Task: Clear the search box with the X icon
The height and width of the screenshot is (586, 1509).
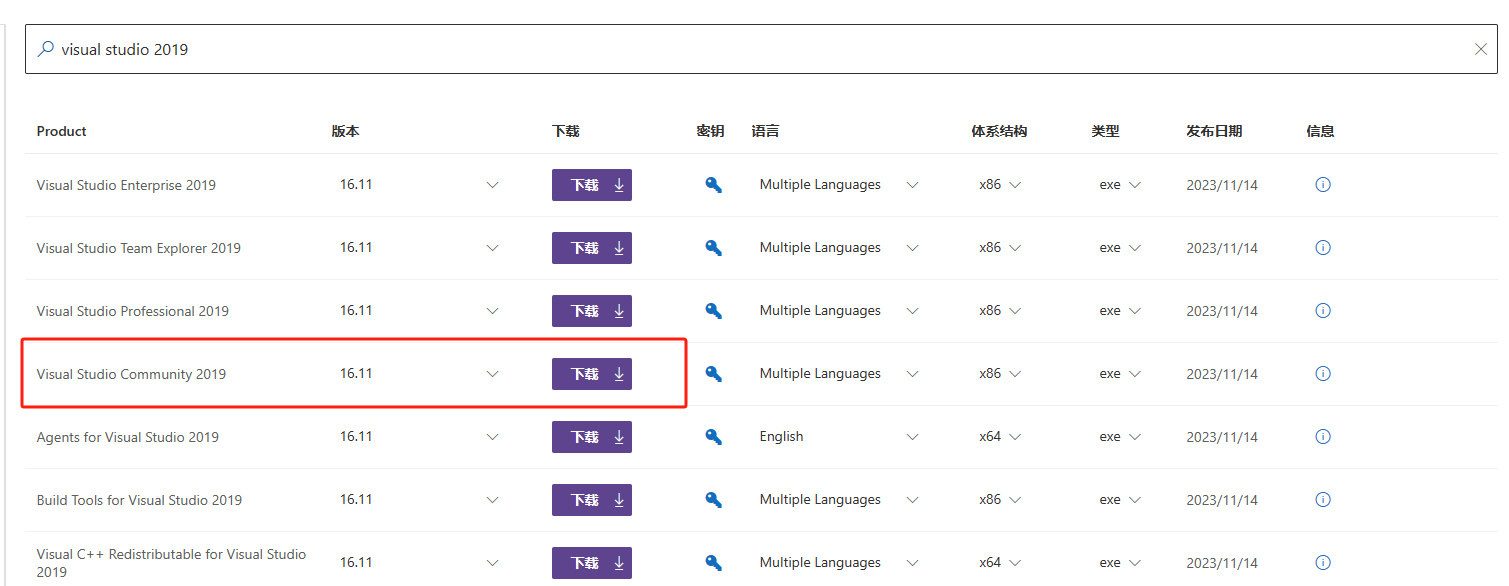Action: click(1481, 49)
